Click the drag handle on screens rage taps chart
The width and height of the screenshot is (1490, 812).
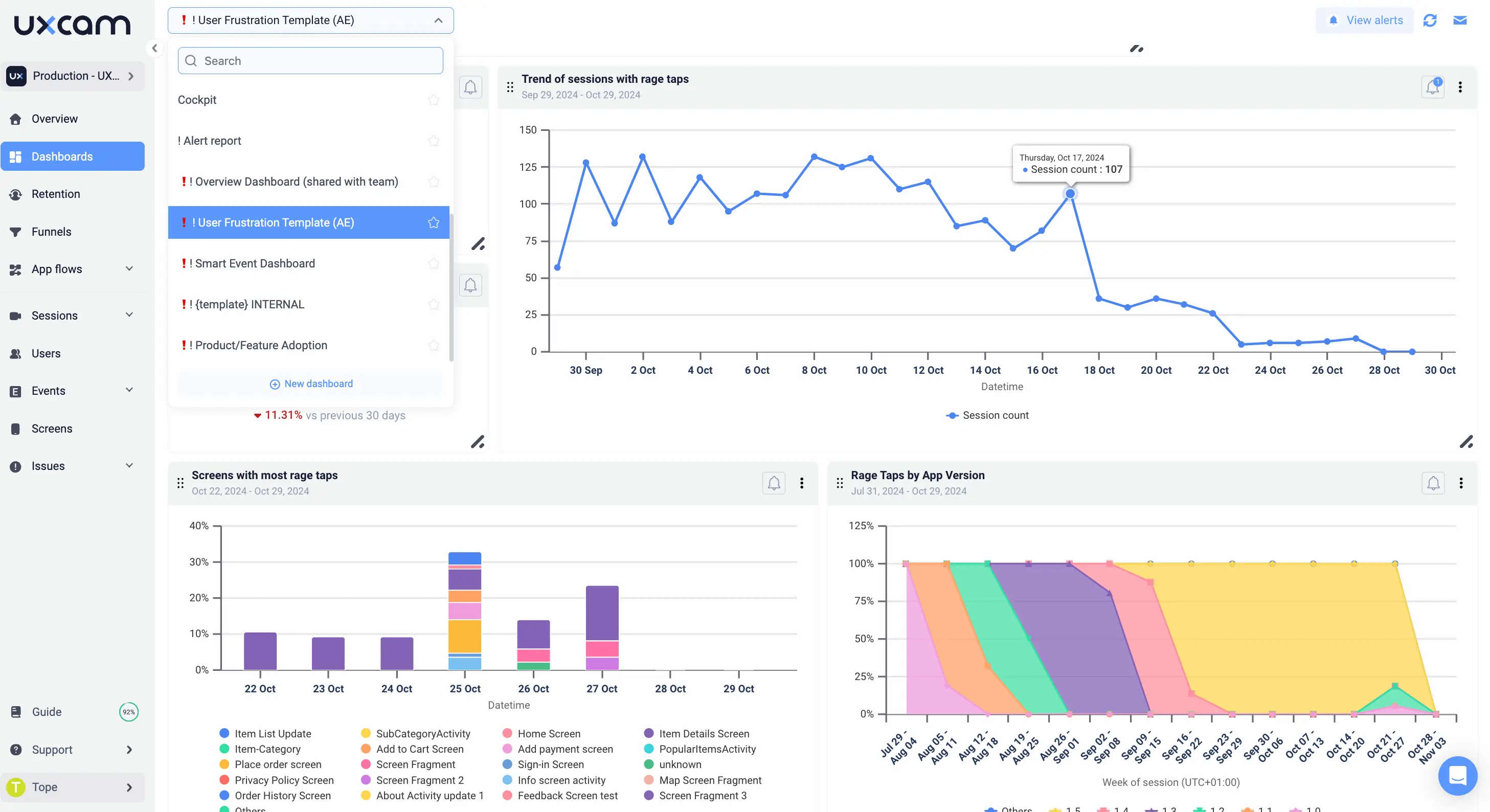(180, 483)
